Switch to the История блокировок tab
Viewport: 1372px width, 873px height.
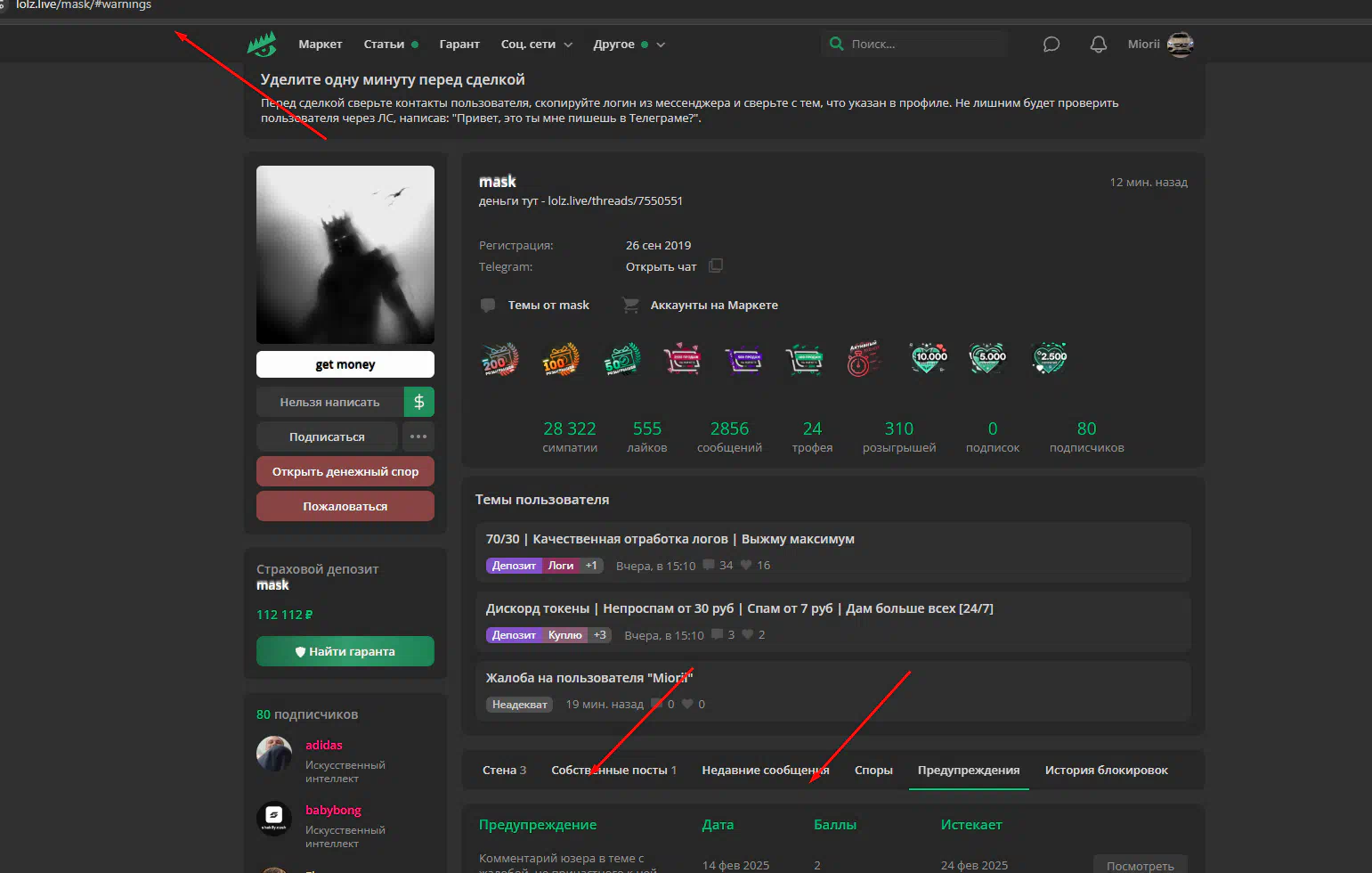pyautogui.click(x=1107, y=770)
